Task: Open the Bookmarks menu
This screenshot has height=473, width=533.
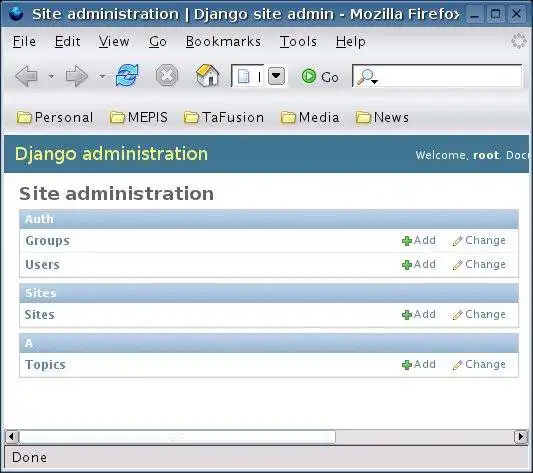Action: pyautogui.click(x=223, y=41)
